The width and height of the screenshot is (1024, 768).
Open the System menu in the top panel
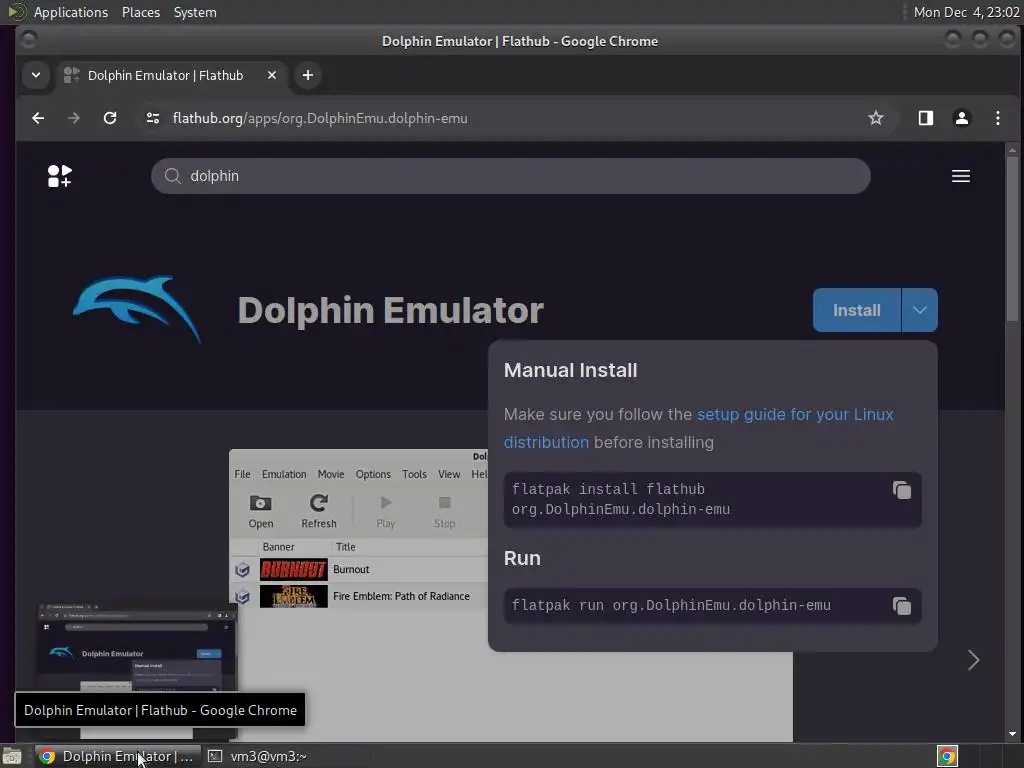click(x=195, y=12)
